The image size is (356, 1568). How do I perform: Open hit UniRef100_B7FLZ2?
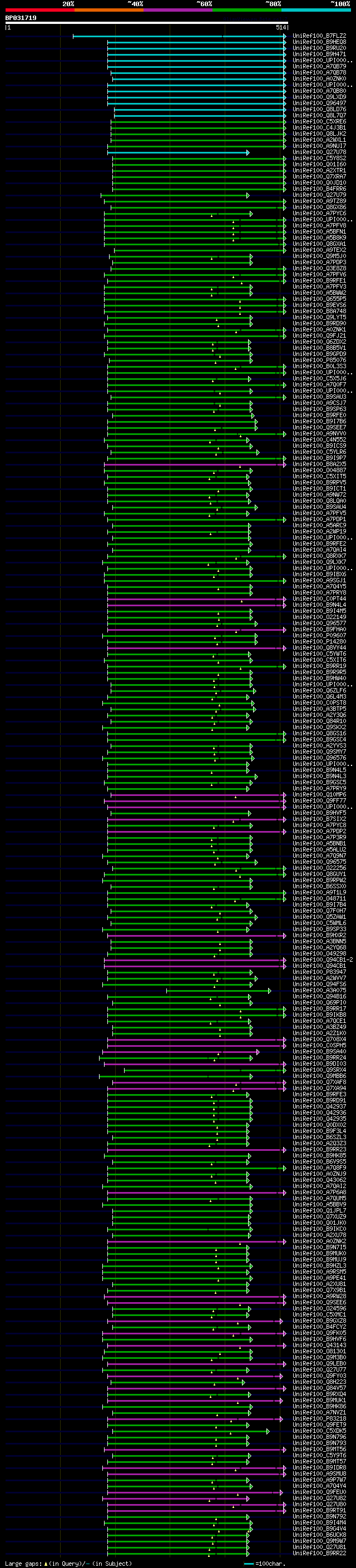(x=319, y=36)
